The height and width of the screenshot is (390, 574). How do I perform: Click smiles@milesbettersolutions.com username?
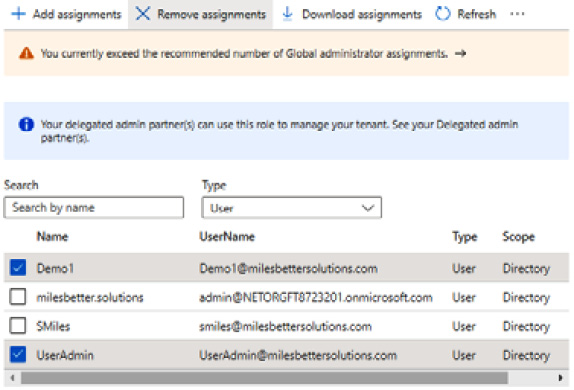click(286, 326)
